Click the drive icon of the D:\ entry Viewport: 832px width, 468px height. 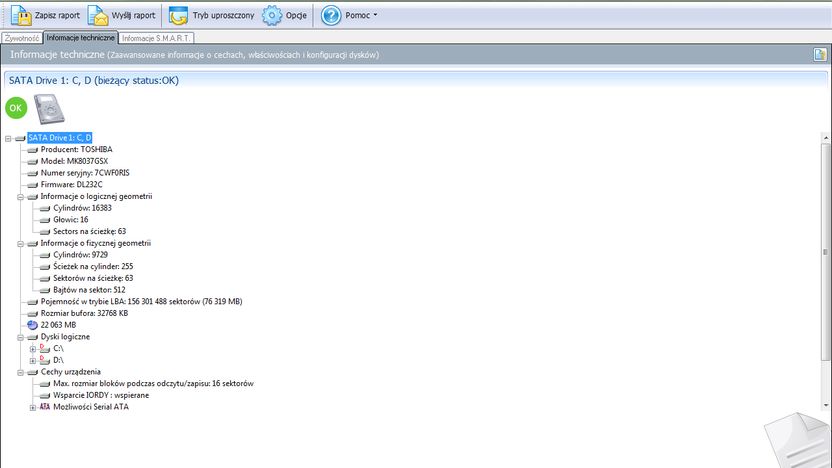pyautogui.click(x=45, y=360)
